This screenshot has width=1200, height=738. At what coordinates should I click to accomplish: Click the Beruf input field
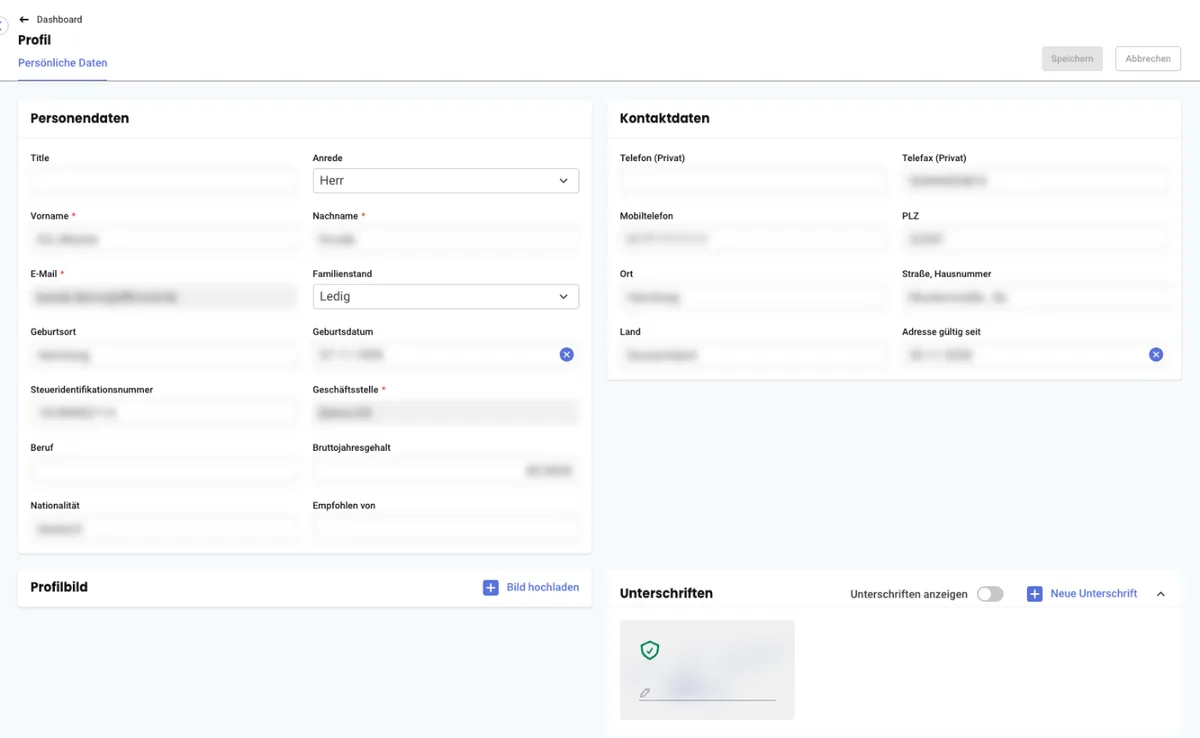click(x=164, y=470)
